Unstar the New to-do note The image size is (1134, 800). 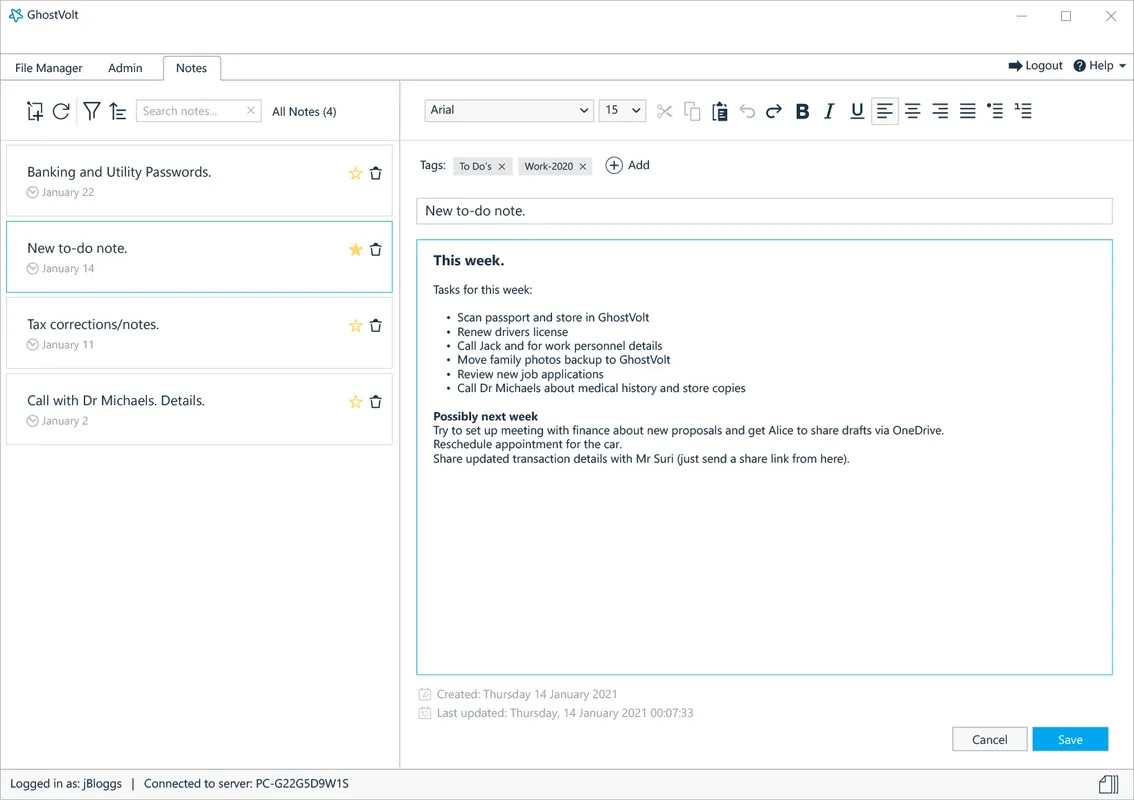pyautogui.click(x=355, y=250)
